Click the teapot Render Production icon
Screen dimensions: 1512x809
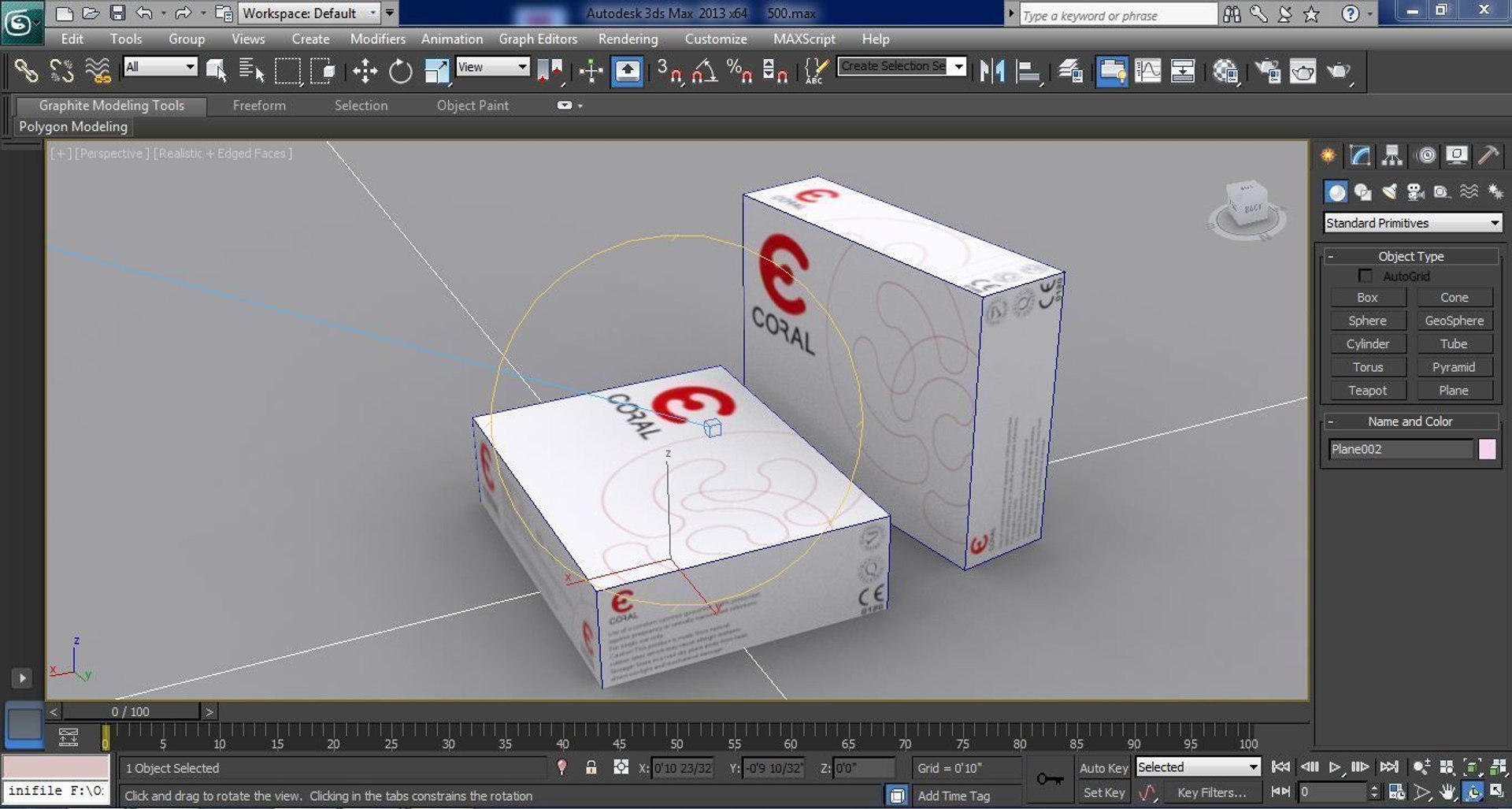coord(1339,72)
